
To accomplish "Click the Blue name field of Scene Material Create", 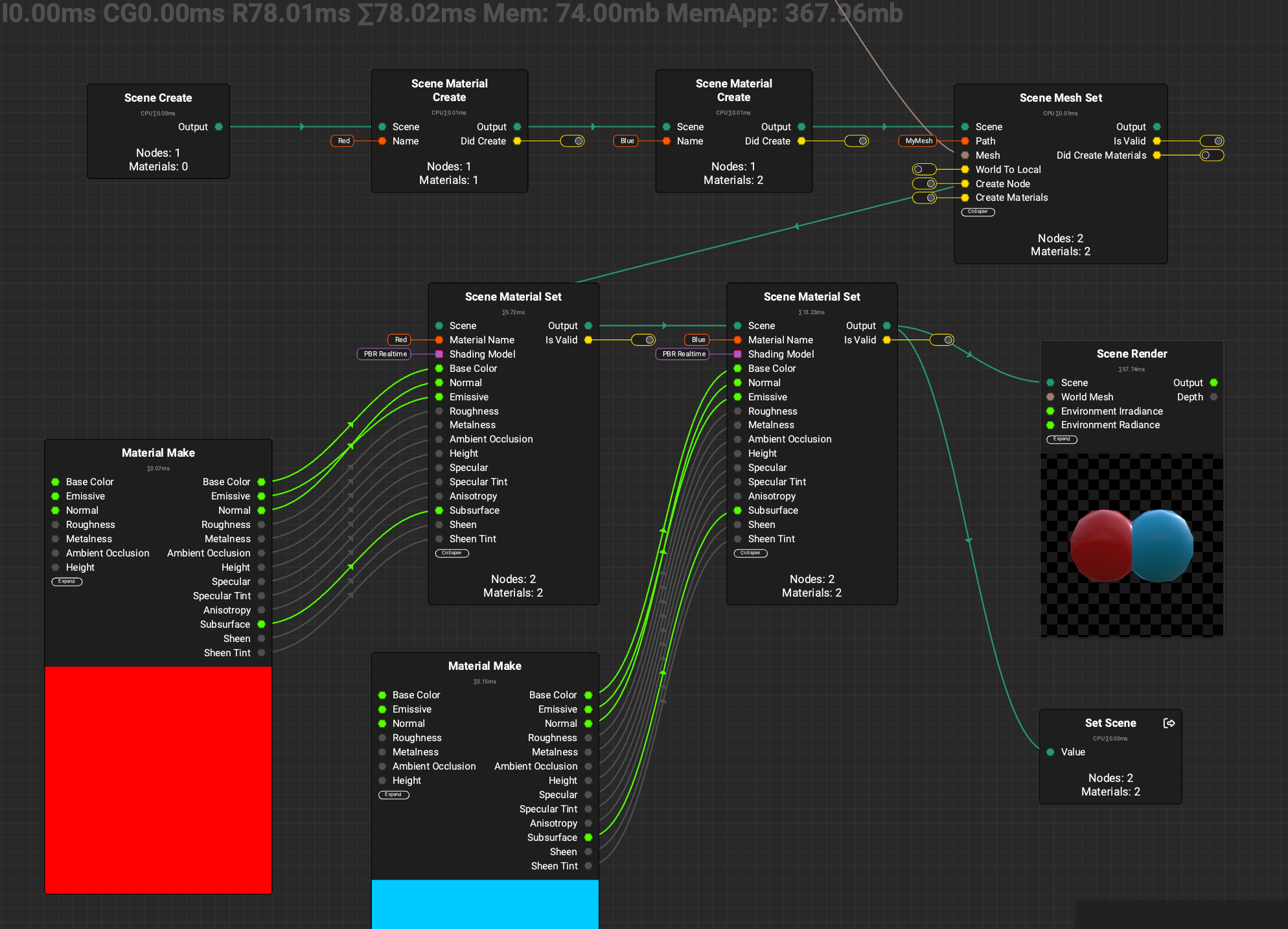I will click(627, 141).
